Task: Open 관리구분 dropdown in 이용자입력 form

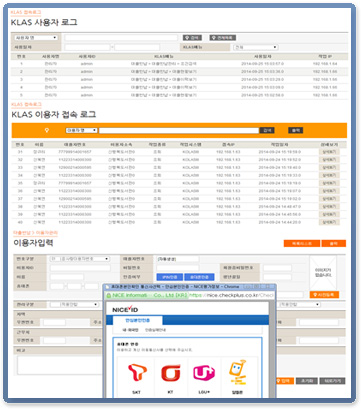Action: tap(74, 304)
